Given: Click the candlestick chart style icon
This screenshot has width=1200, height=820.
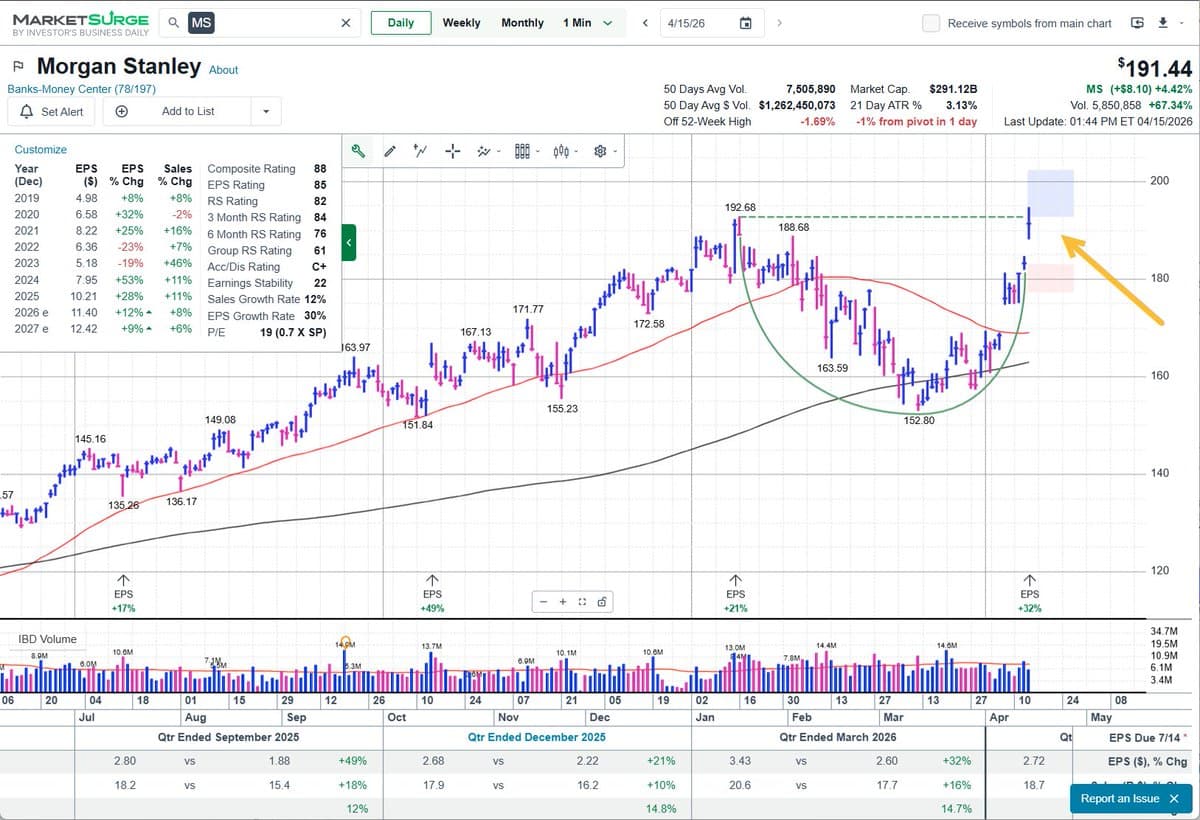Looking at the screenshot, I should tap(561, 151).
